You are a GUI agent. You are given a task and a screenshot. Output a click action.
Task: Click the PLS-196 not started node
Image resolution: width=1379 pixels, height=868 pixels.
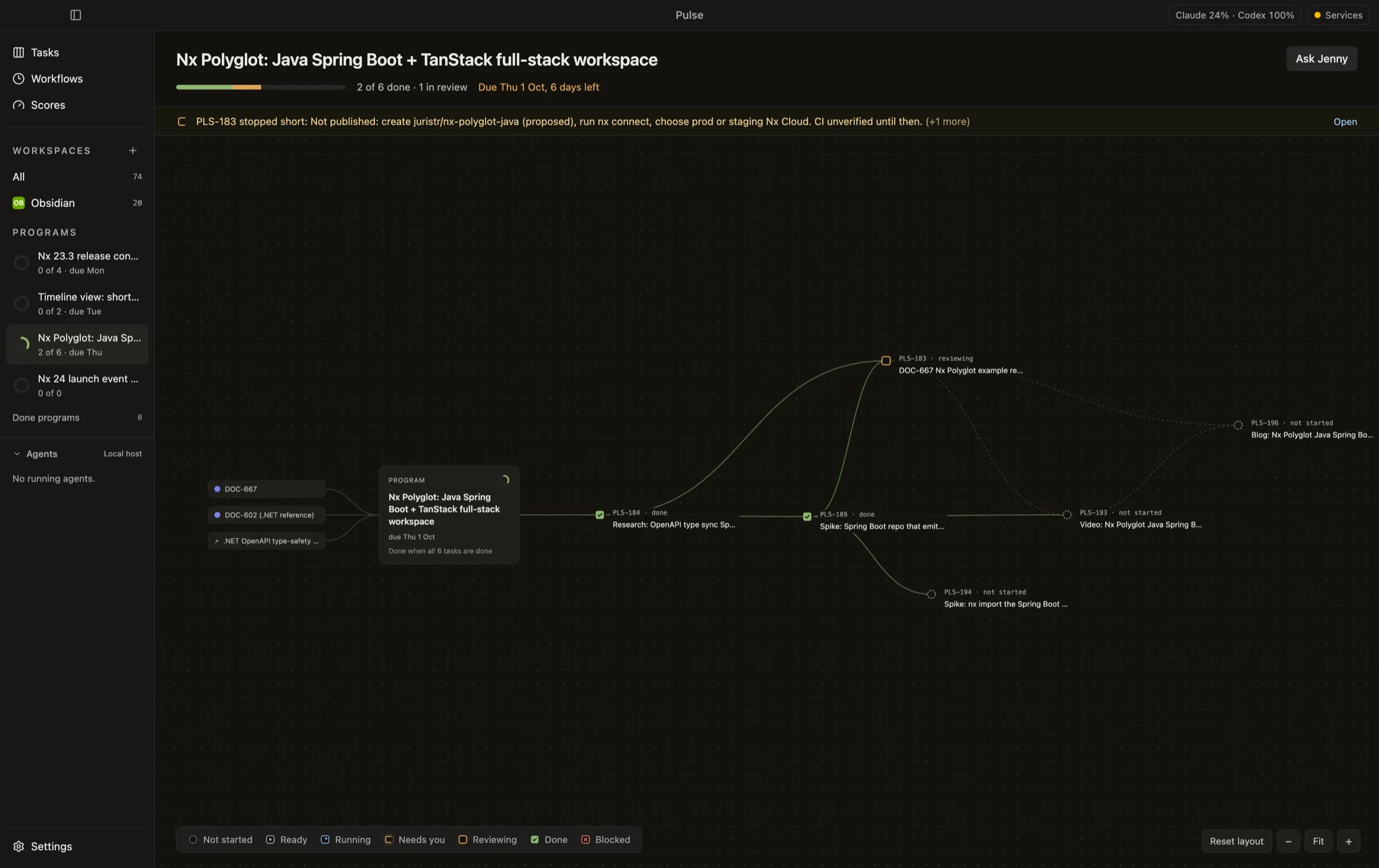tap(1238, 425)
